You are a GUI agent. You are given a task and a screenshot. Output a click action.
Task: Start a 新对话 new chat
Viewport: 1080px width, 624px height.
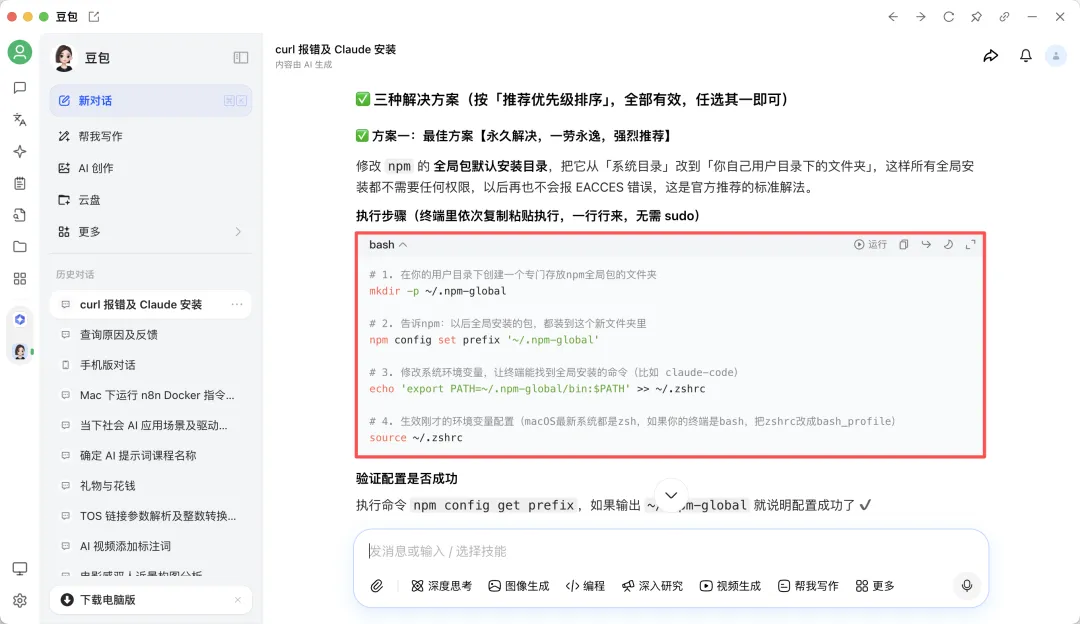click(151, 101)
